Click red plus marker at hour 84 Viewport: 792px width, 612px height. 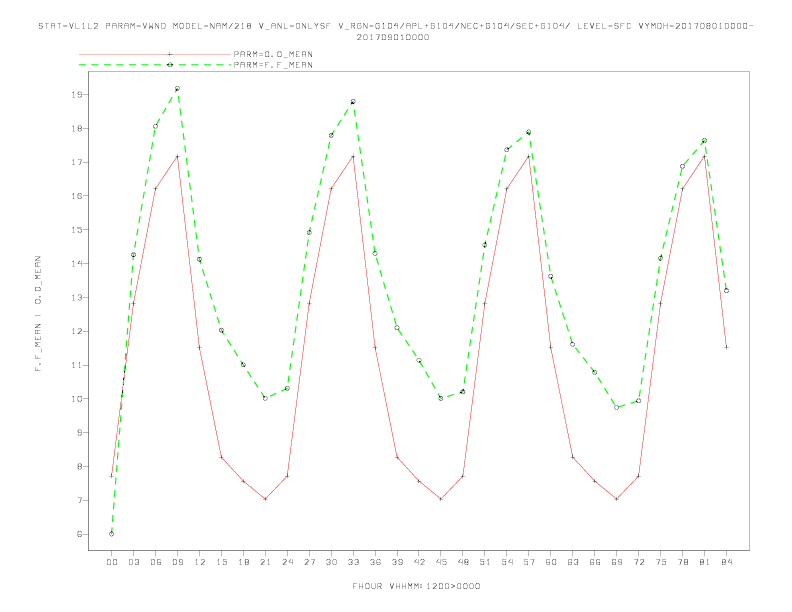tap(726, 347)
